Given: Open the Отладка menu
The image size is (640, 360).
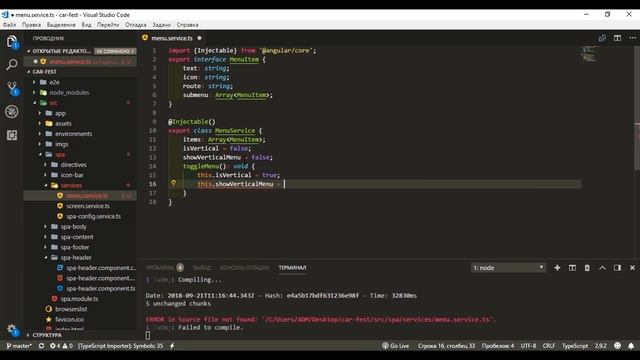Looking at the screenshot, I should click(x=136, y=24).
